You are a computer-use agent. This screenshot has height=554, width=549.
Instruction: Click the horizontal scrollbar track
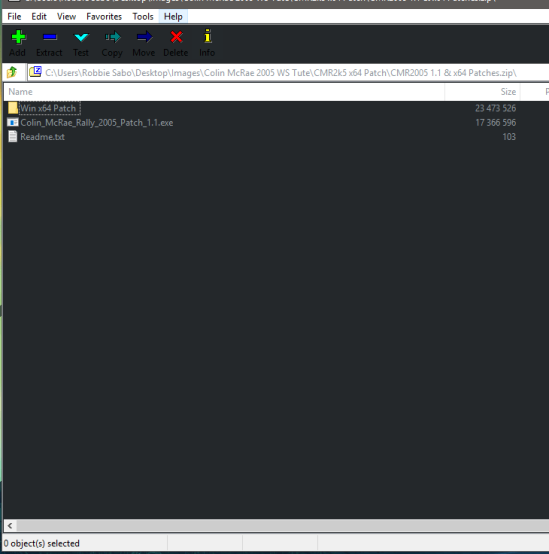(x=283, y=526)
